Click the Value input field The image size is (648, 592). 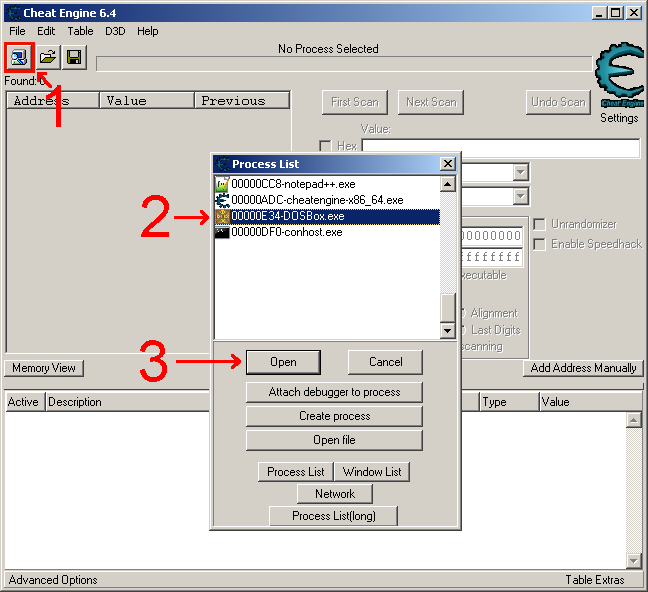pyautogui.click(x=501, y=148)
